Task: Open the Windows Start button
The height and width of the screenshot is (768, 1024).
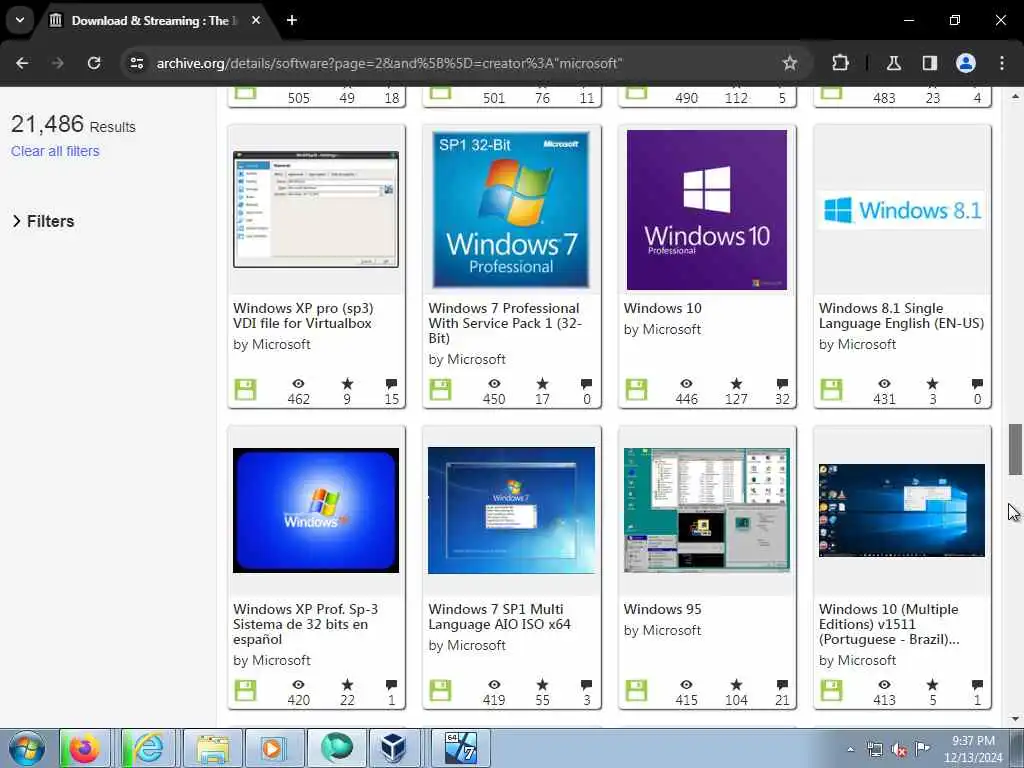Action: pyautogui.click(x=26, y=748)
